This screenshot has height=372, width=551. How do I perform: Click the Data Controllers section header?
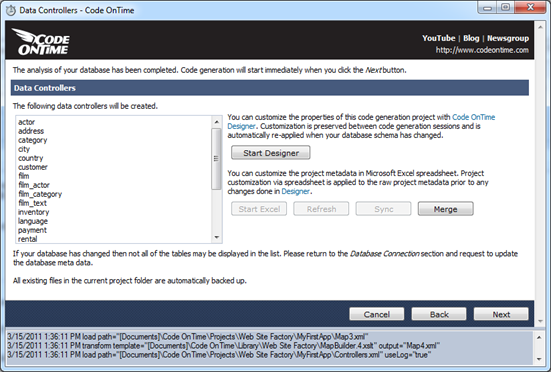(x=270, y=88)
